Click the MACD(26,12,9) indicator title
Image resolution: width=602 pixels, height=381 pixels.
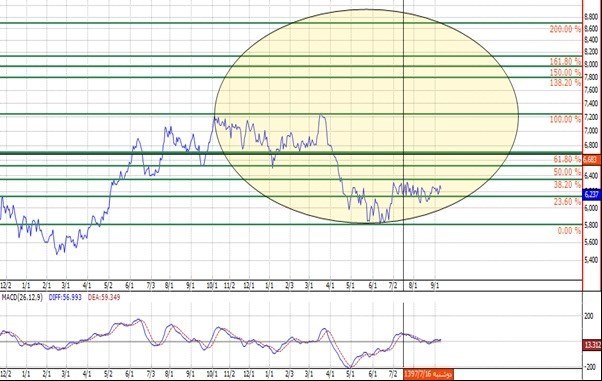22,297
